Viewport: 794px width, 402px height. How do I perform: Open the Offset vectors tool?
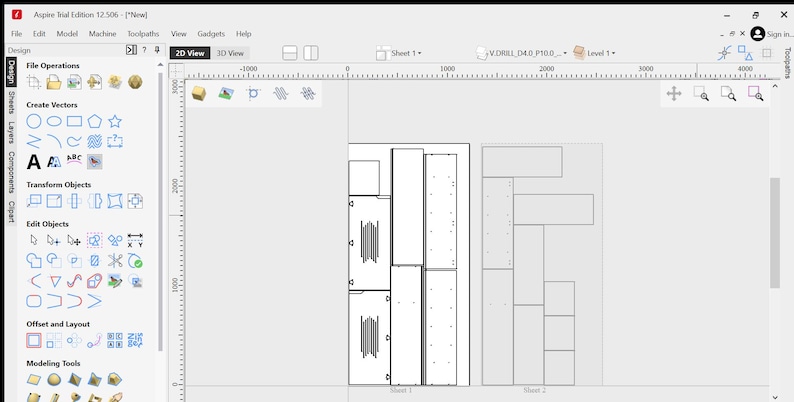(34, 340)
